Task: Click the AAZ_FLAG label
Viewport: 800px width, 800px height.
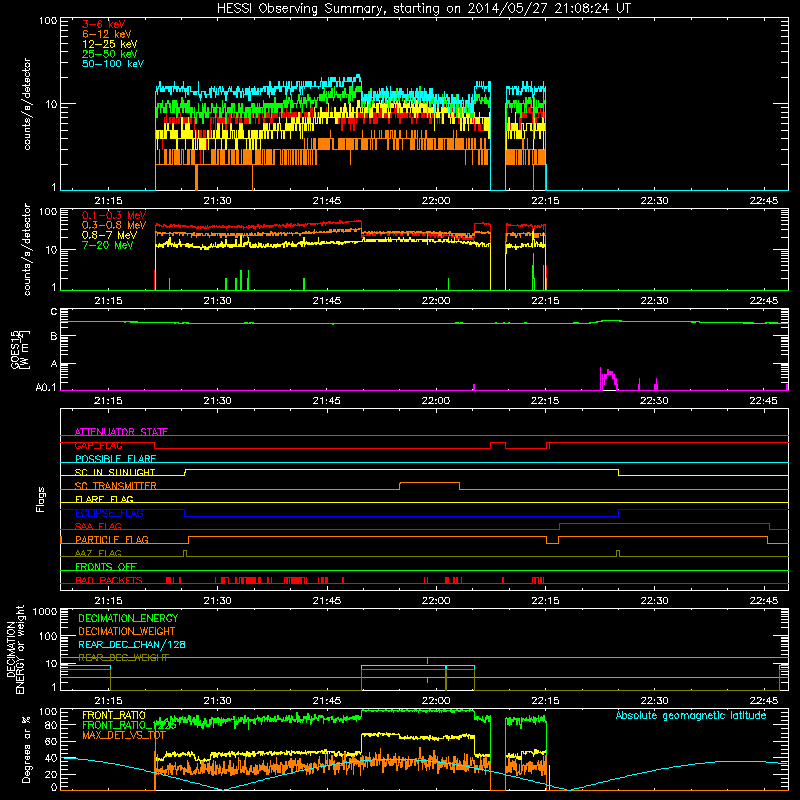Action: 98,553
